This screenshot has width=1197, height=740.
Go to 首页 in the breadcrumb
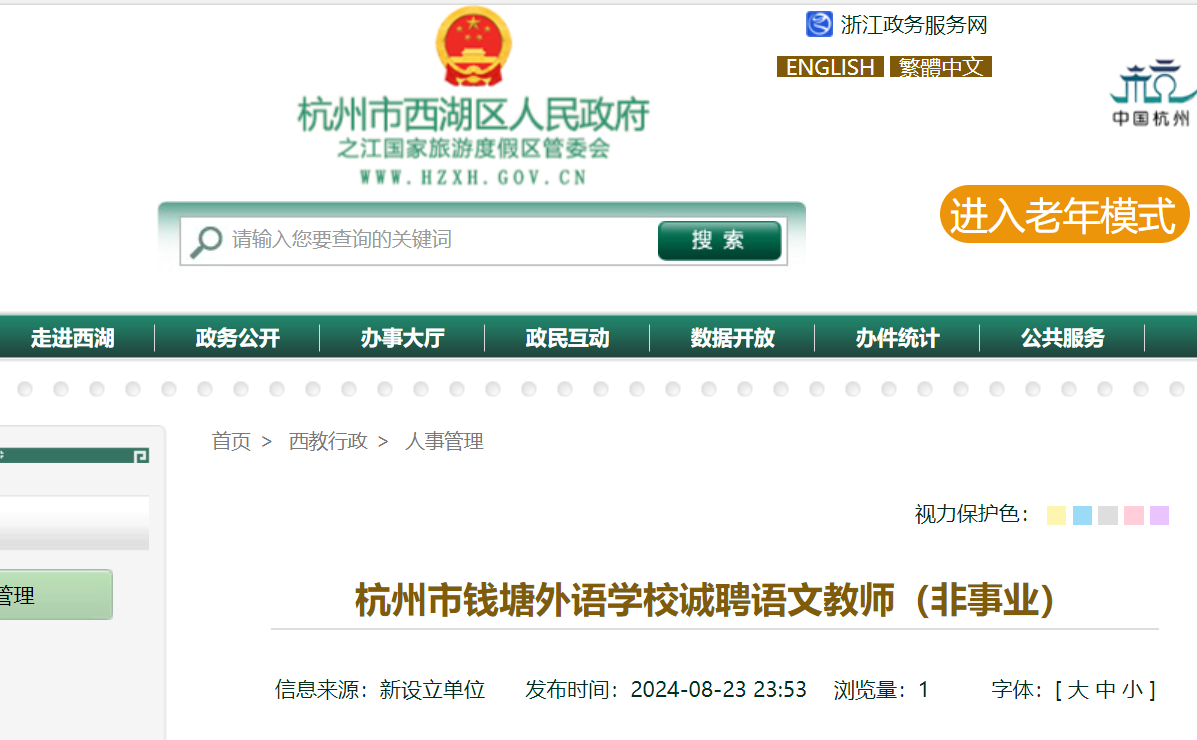click(x=231, y=441)
